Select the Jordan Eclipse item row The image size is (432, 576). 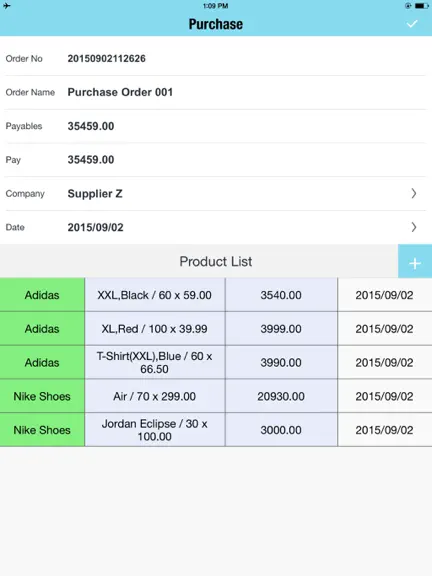216,430
